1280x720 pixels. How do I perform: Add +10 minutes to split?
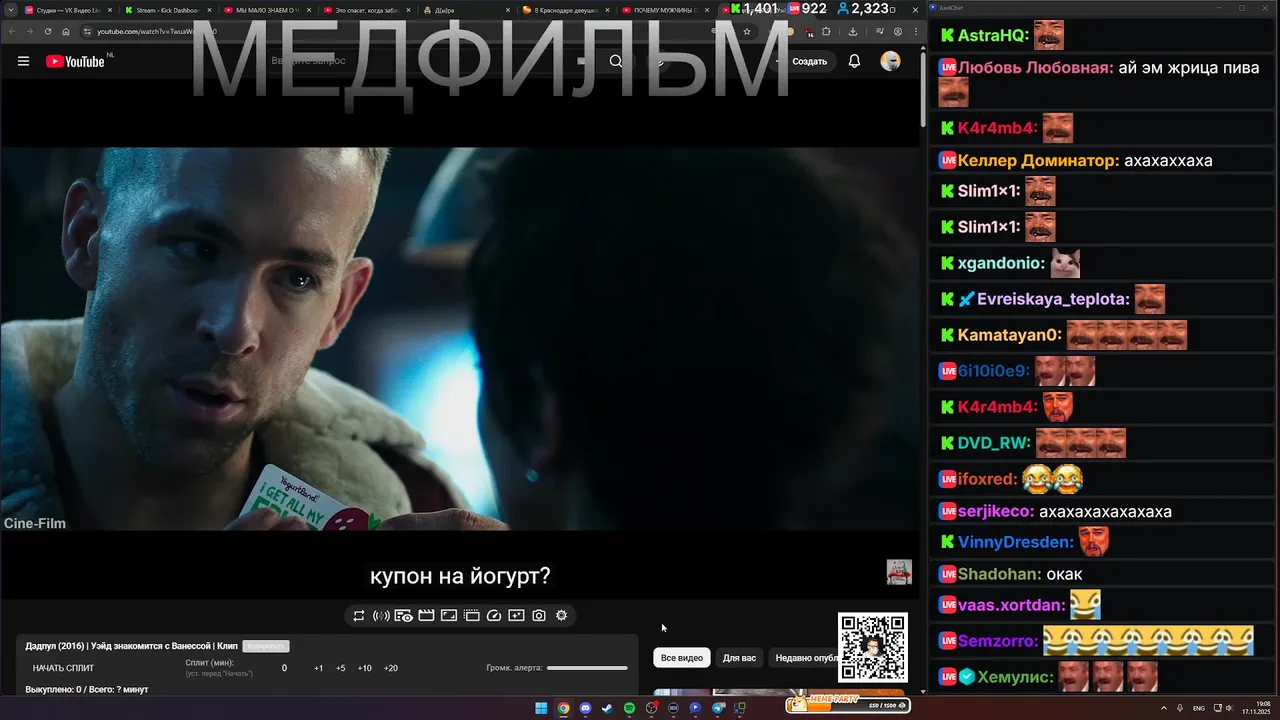coord(364,668)
